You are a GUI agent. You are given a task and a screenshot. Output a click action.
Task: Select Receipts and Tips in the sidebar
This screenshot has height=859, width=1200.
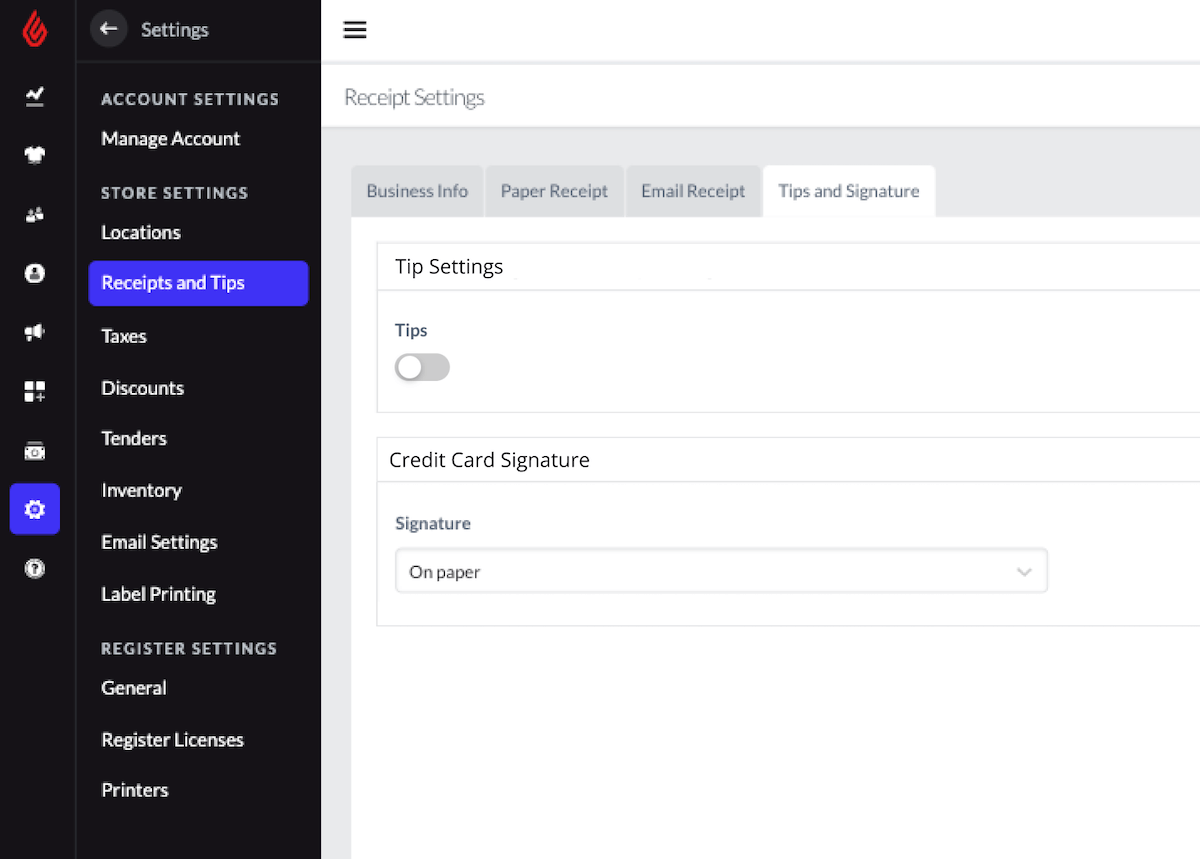[x=172, y=283]
